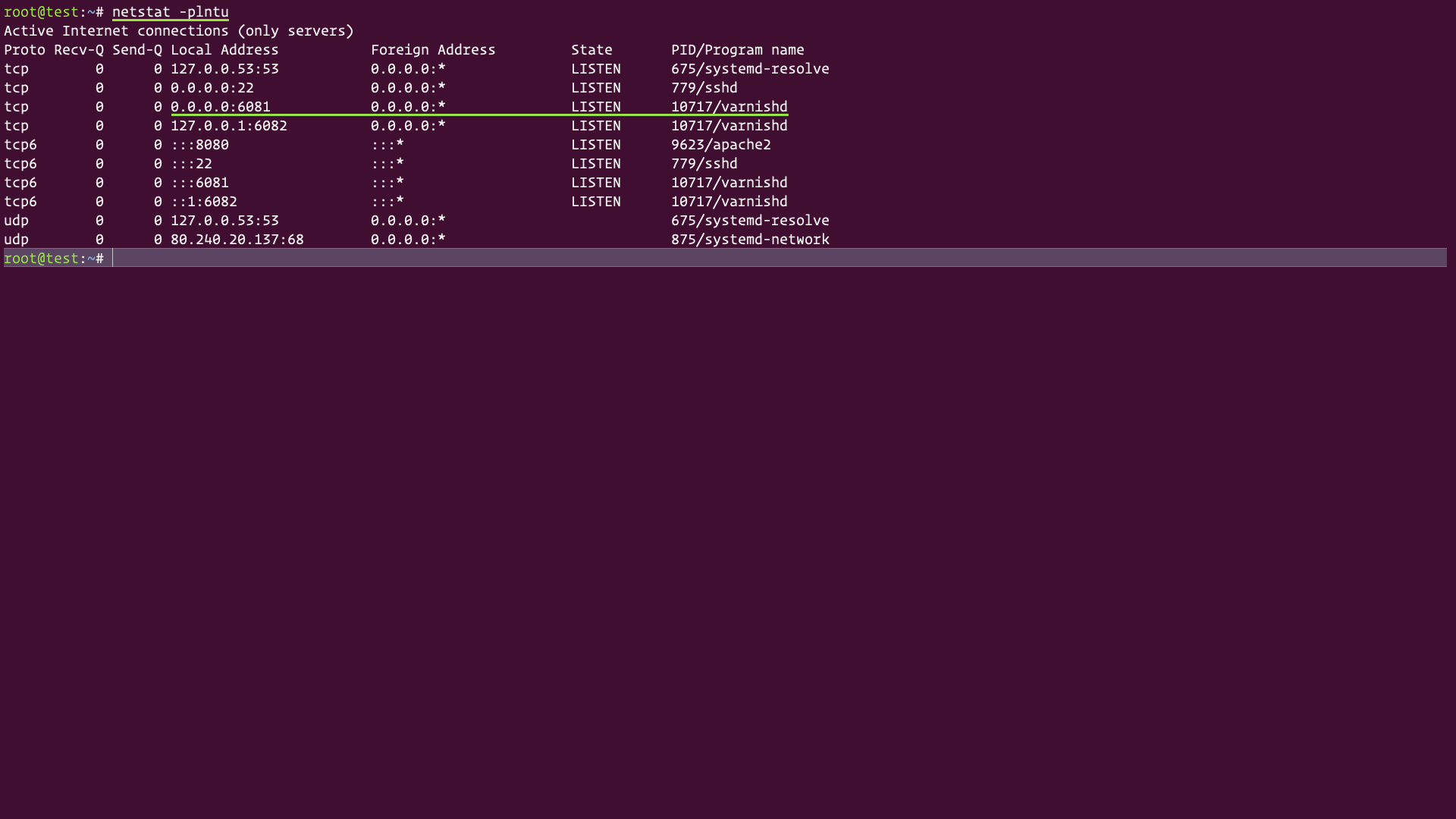Click local address 127.0.0.53:53 in tcp row
This screenshot has width=1456, height=819.
(x=224, y=69)
